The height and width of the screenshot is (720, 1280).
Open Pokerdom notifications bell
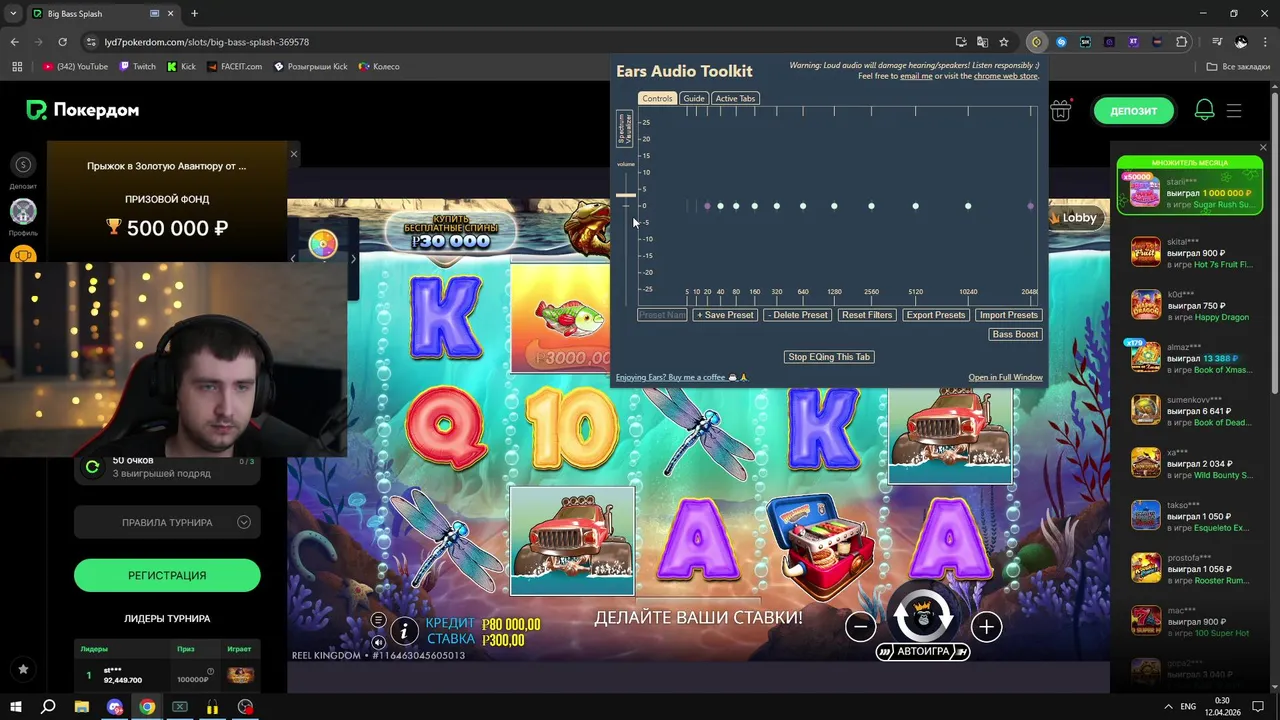tap(1204, 111)
